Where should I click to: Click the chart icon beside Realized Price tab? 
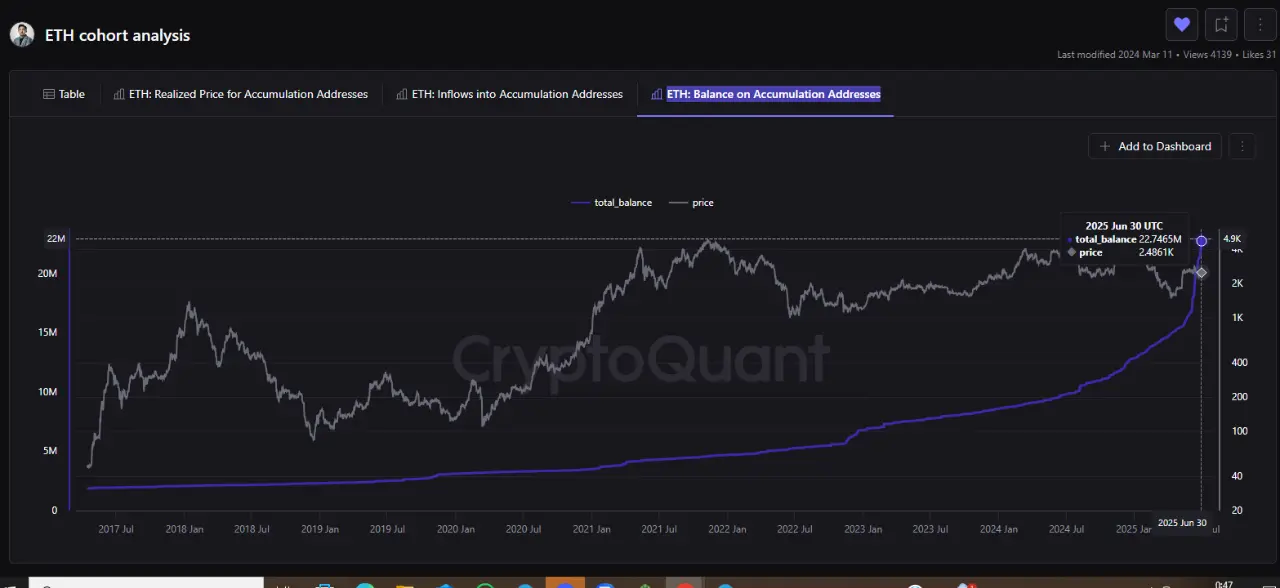[117, 94]
